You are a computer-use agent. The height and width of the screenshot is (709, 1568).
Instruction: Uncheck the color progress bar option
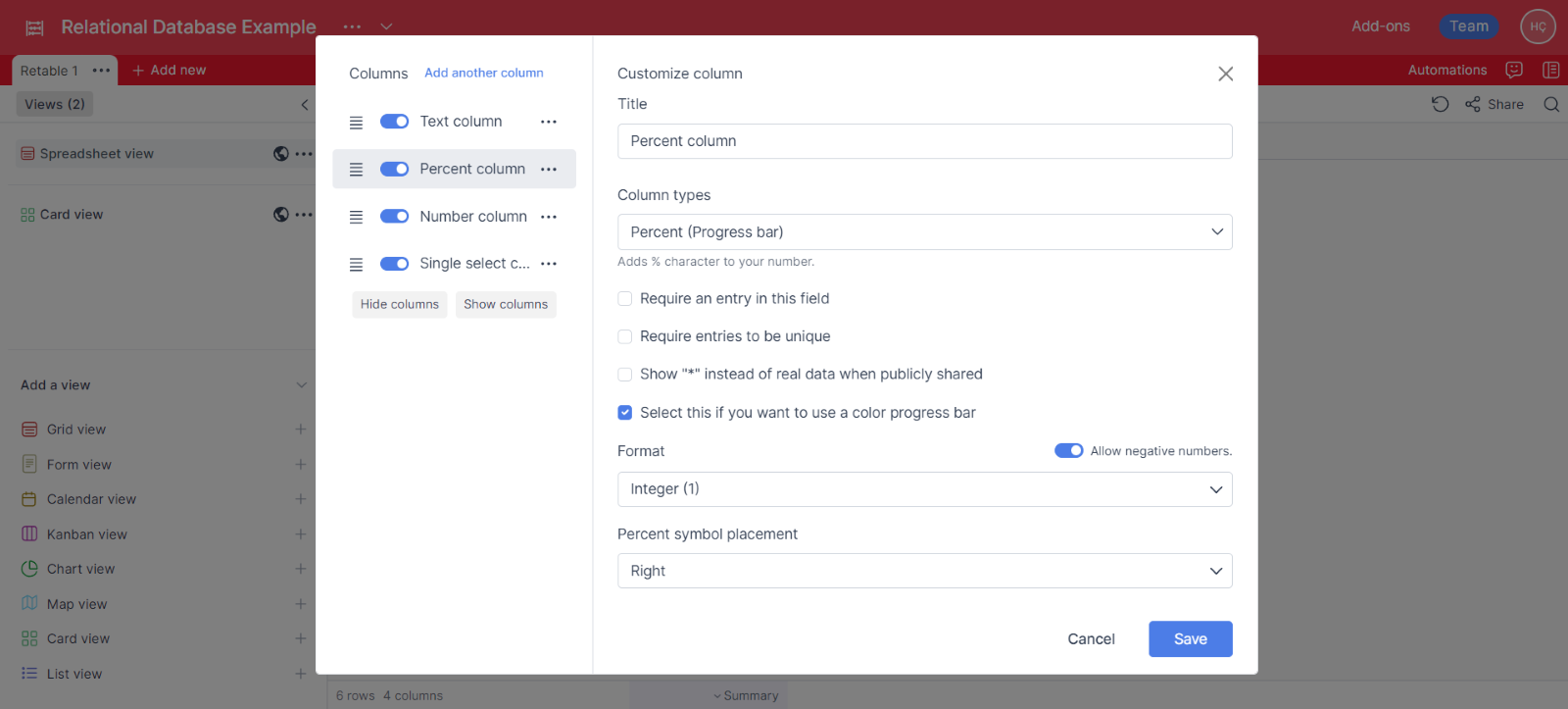(x=625, y=413)
